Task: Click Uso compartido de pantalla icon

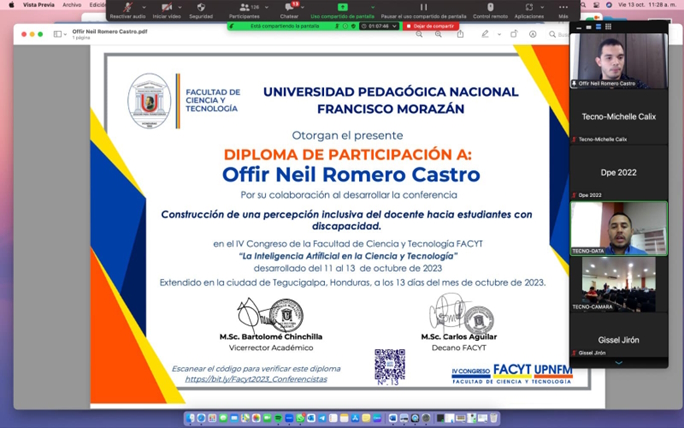Action: tap(342, 9)
